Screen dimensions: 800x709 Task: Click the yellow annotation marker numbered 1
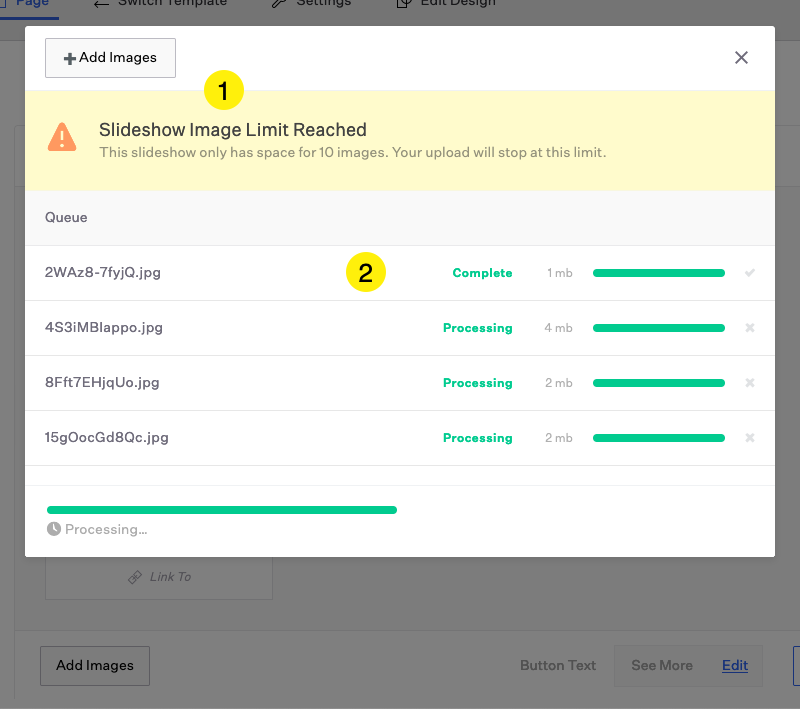coord(224,91)
